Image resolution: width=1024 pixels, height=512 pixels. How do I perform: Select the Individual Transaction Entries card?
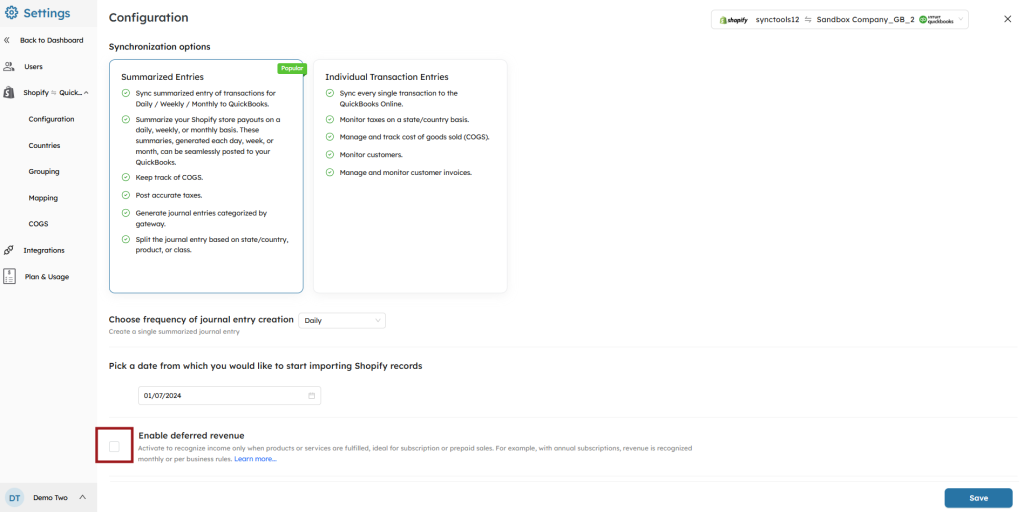click(409, 176)
